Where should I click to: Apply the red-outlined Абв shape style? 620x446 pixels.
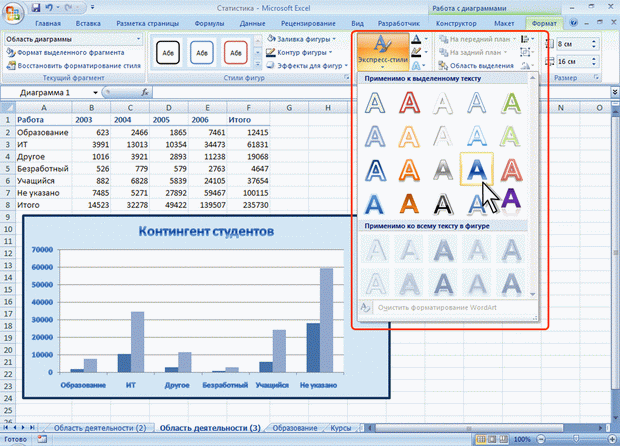236,53
